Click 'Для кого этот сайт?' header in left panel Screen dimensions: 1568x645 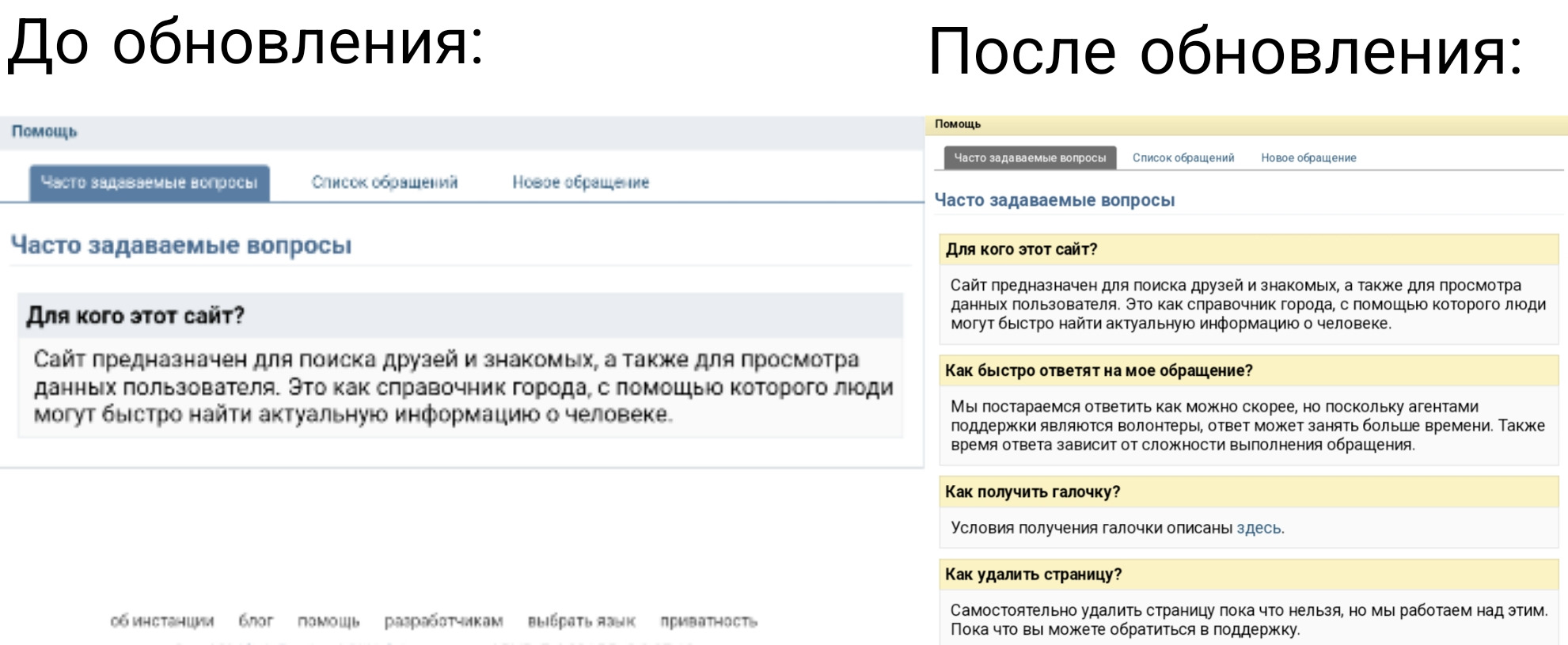[135, 316]
